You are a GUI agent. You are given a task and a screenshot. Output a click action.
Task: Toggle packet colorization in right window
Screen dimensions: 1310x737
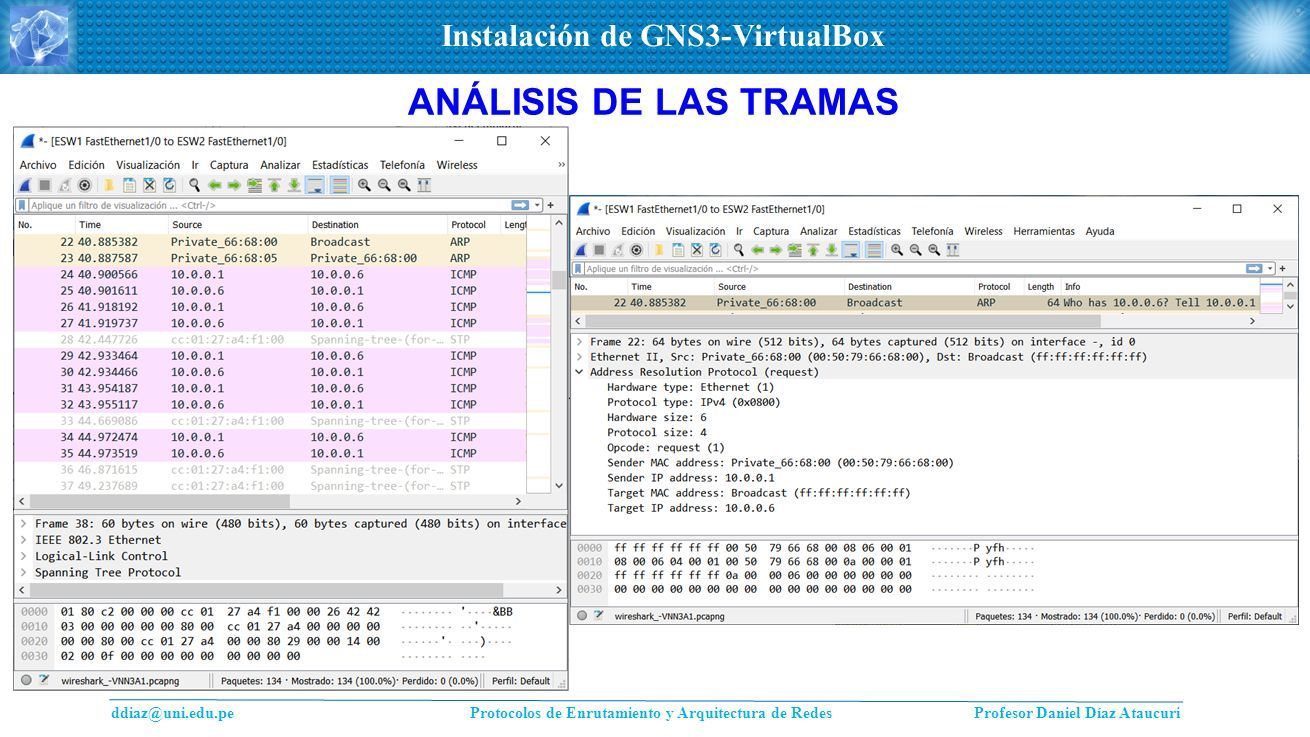pyautogui.click(x=874, y=250)
